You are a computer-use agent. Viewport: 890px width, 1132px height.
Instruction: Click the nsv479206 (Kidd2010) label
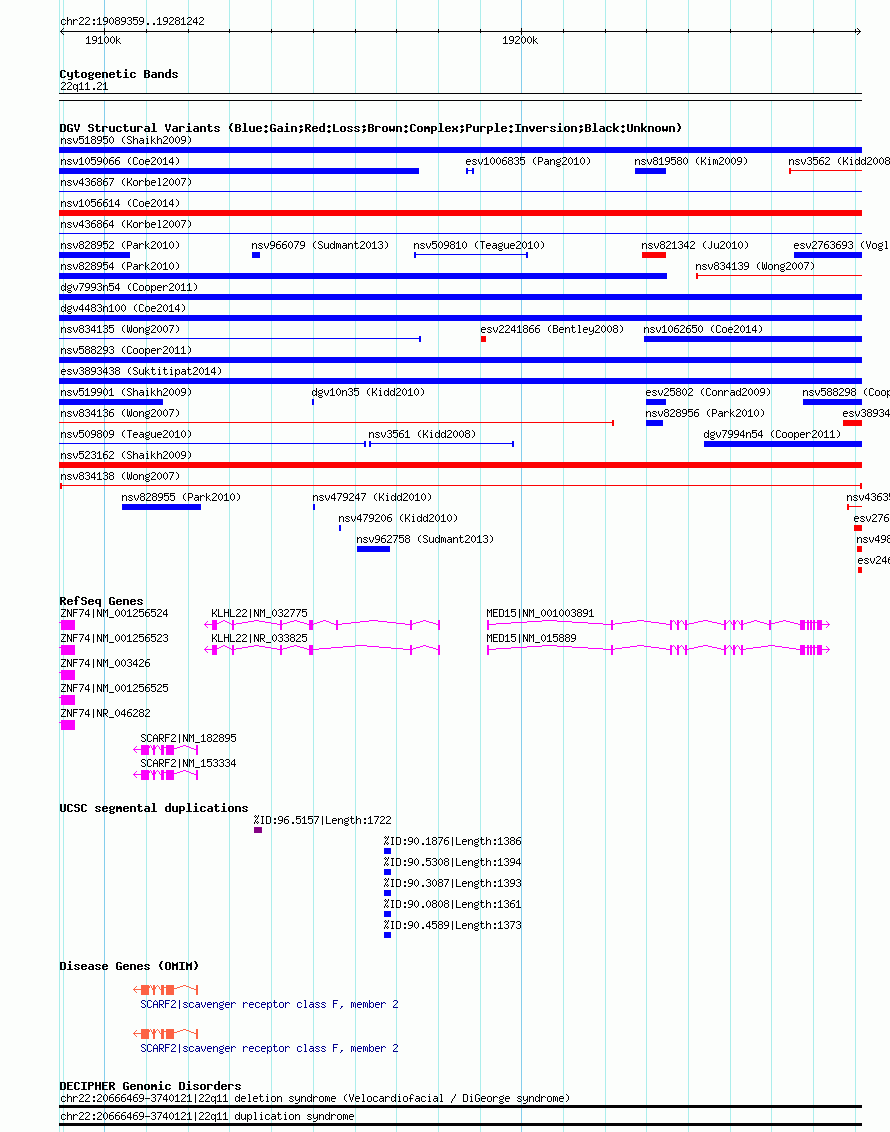(398, 517)
